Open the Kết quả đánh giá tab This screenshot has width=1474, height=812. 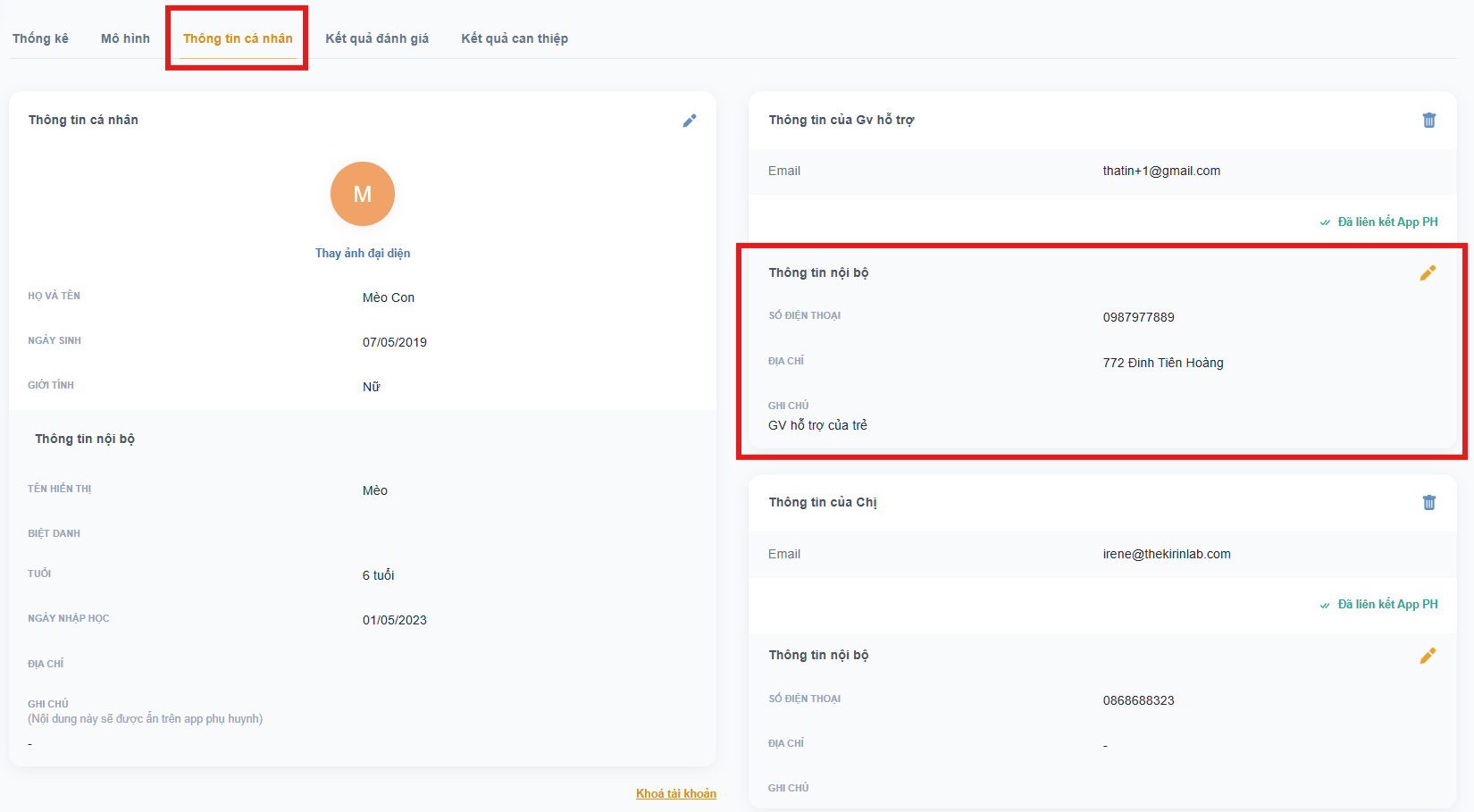tap(377, 38)
